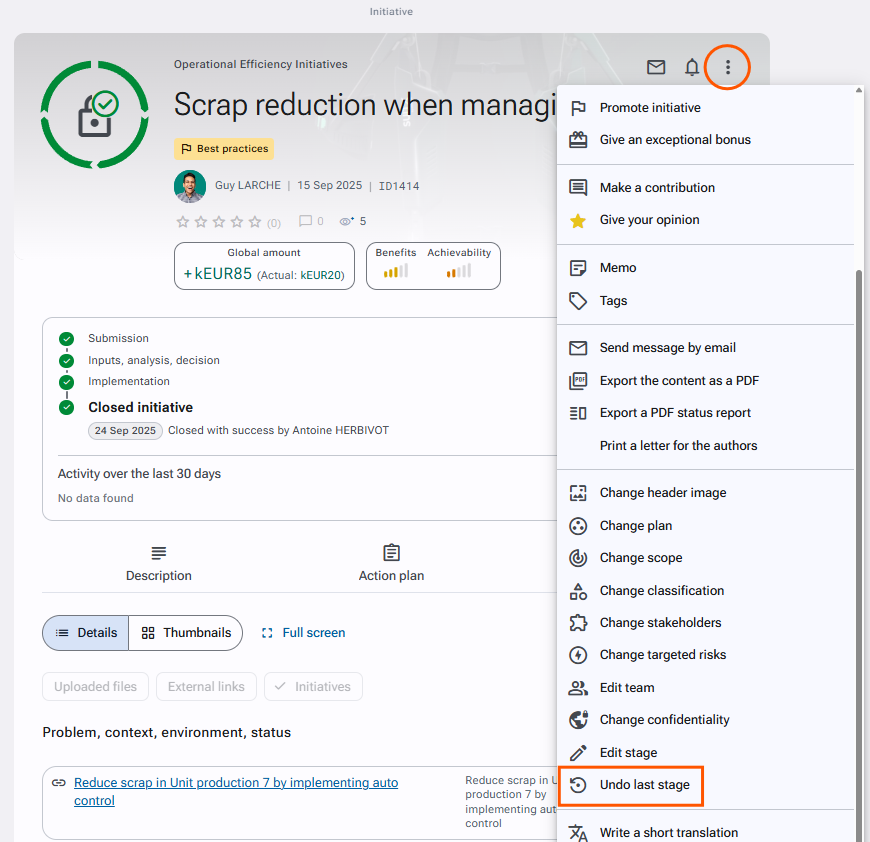Screen dimensions: 870x842
Task: Click the shapes icon beside Change classification
Action: pos(578,591)
